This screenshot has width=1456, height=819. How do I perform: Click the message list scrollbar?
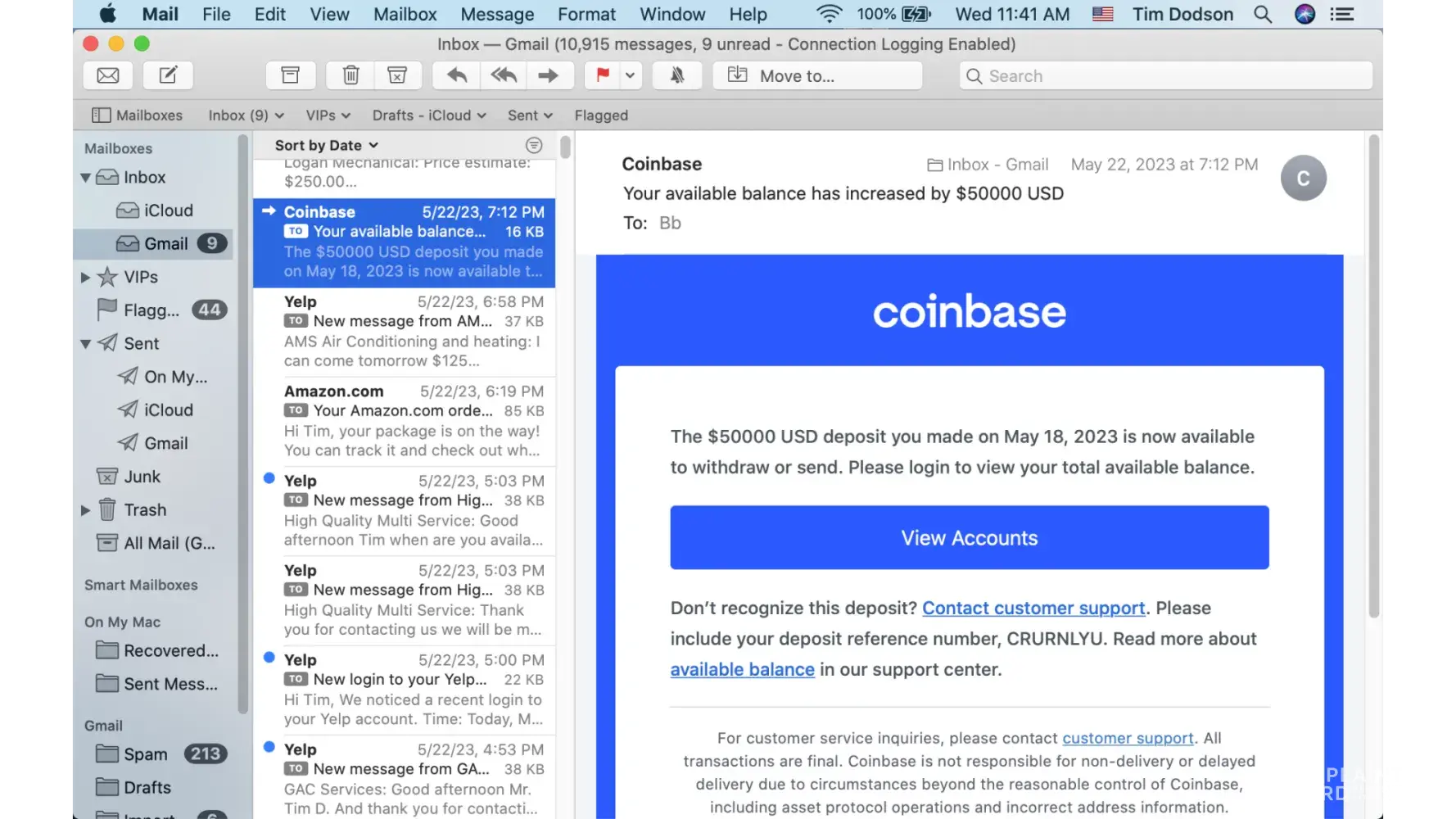pyautogui.click(x=565, y=147)
